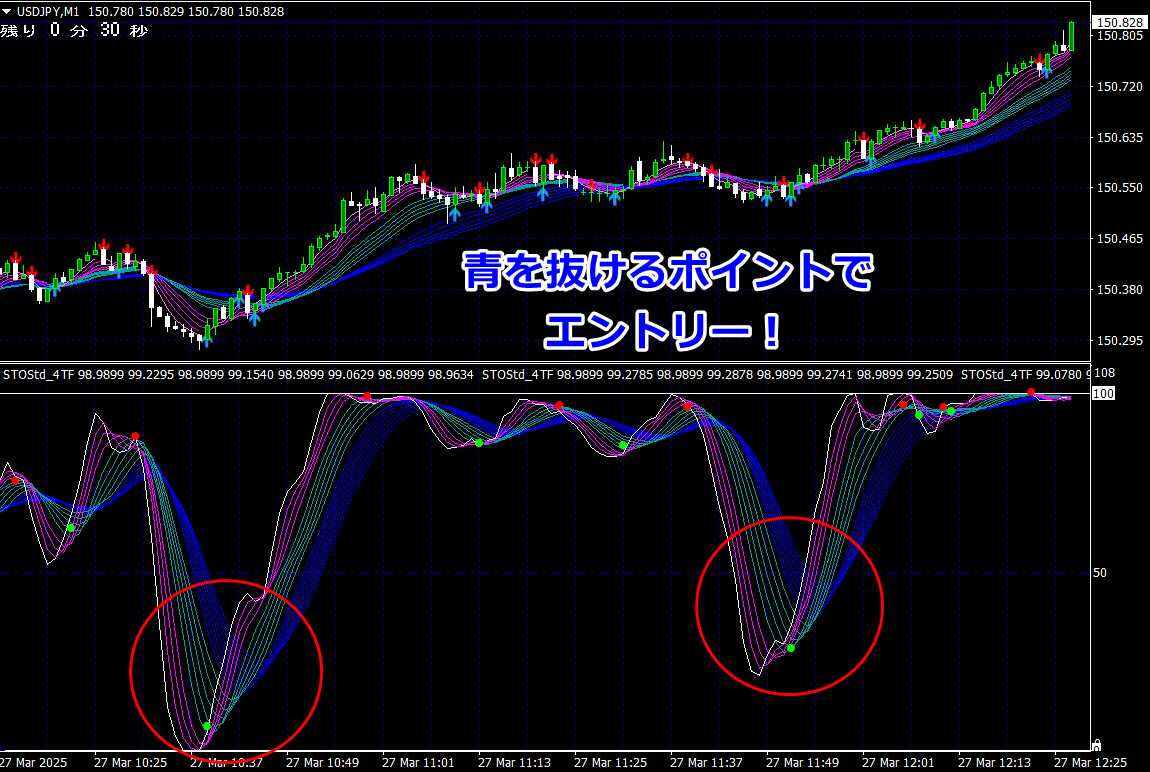Click the 150.635 price axis label

pyautogui.click(x=1119, y=137)
